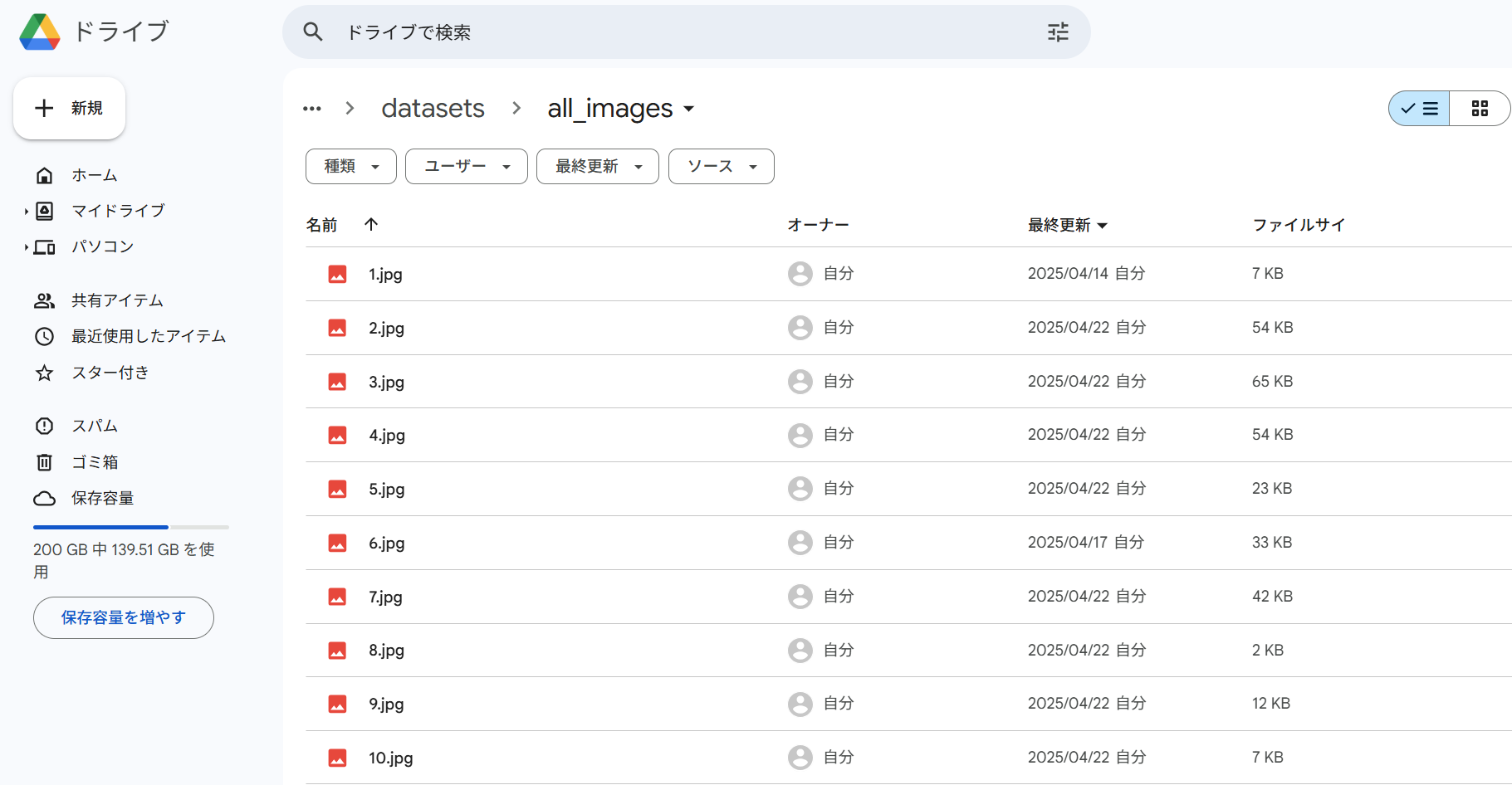The height and width of the screenshot is (785, 1512).
Task: Click the owner avatar on 3.jpg row
Action: (800, 382)
